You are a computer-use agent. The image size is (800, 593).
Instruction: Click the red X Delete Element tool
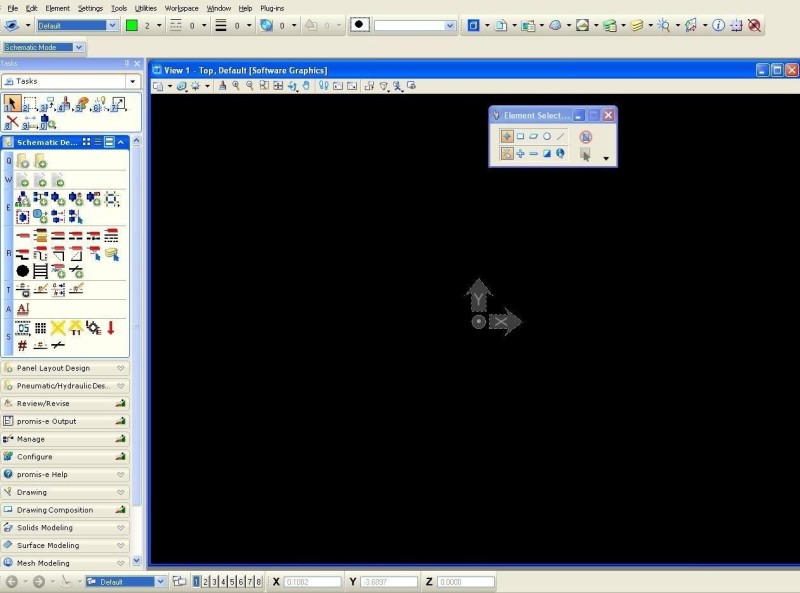(x=12, y=122)
